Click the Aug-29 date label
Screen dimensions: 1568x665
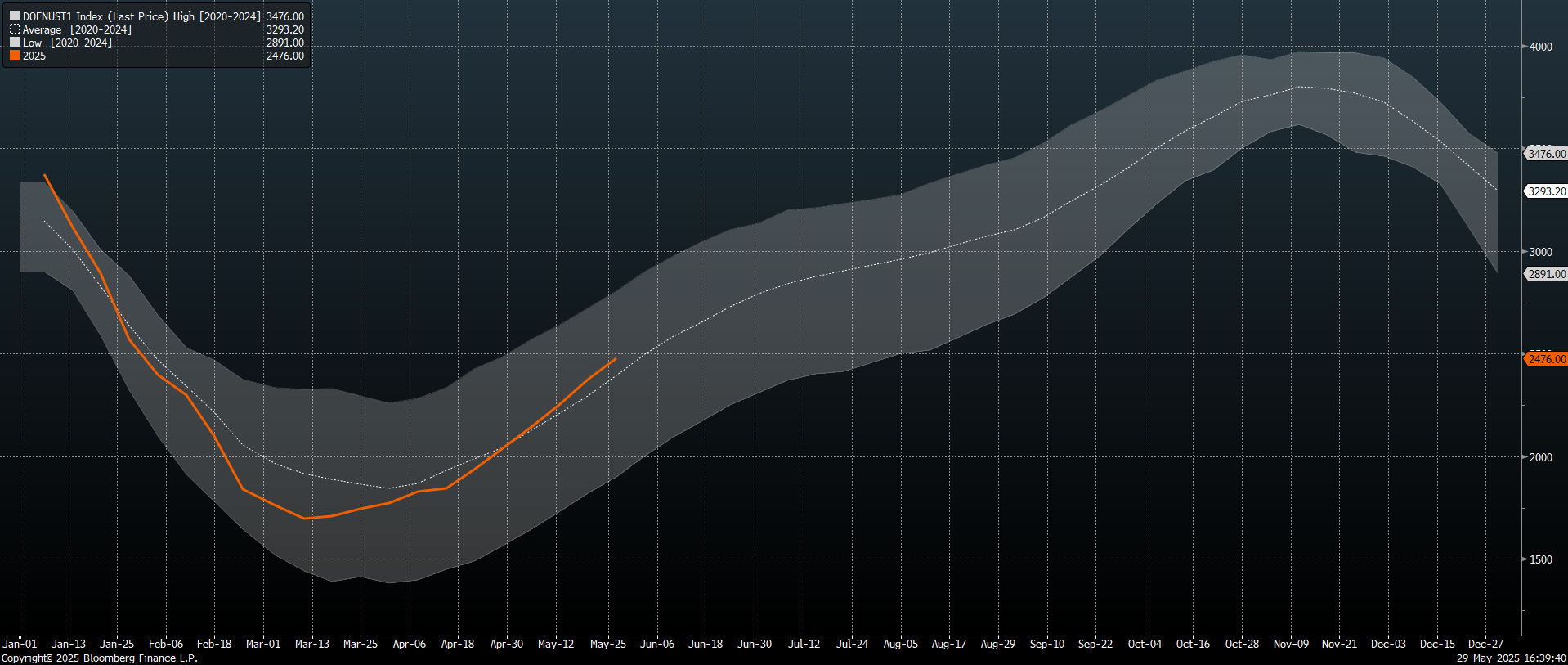[x=998, y=644]
